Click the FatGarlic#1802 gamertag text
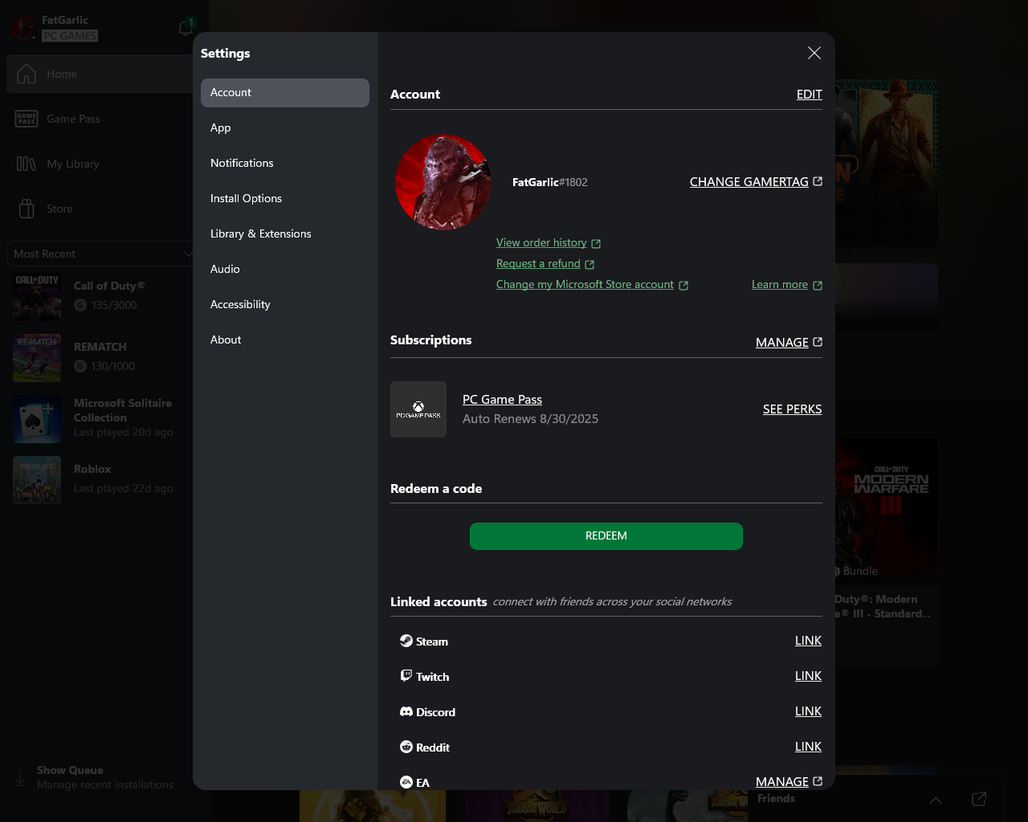This screenshot has height=822, width=1028. pyautogui.click(x=549, y=182)
